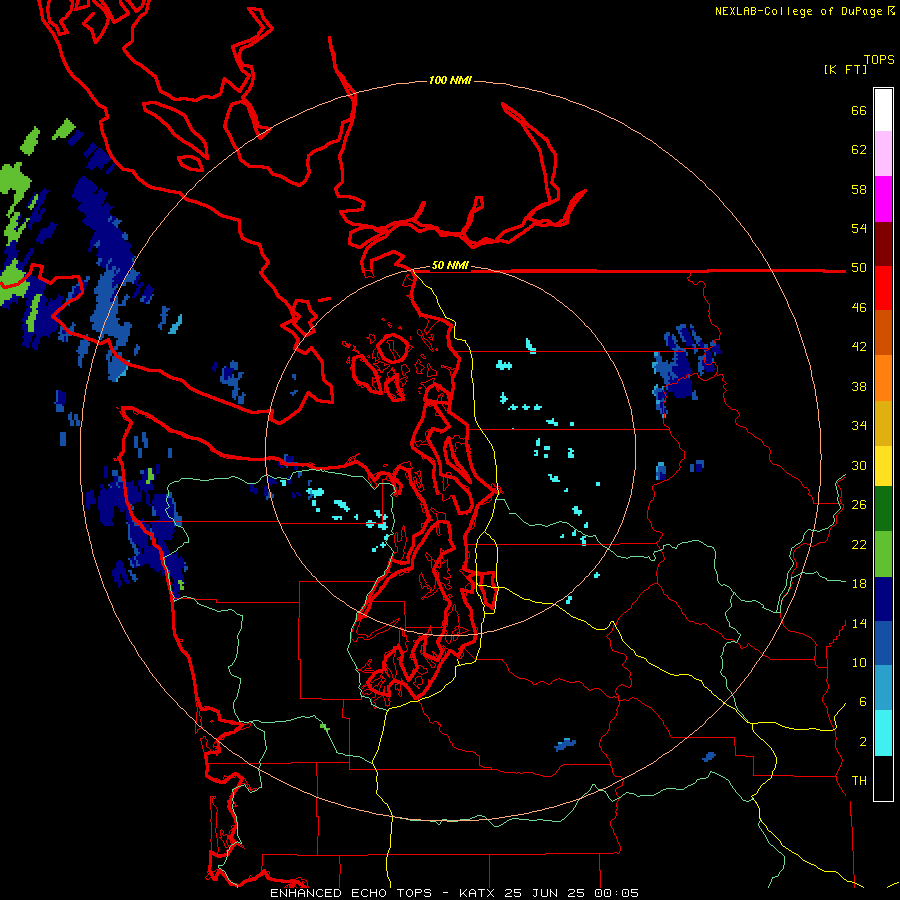Click legend value "58"
Viewport: 900px width, 900px height.
(859, 189)
